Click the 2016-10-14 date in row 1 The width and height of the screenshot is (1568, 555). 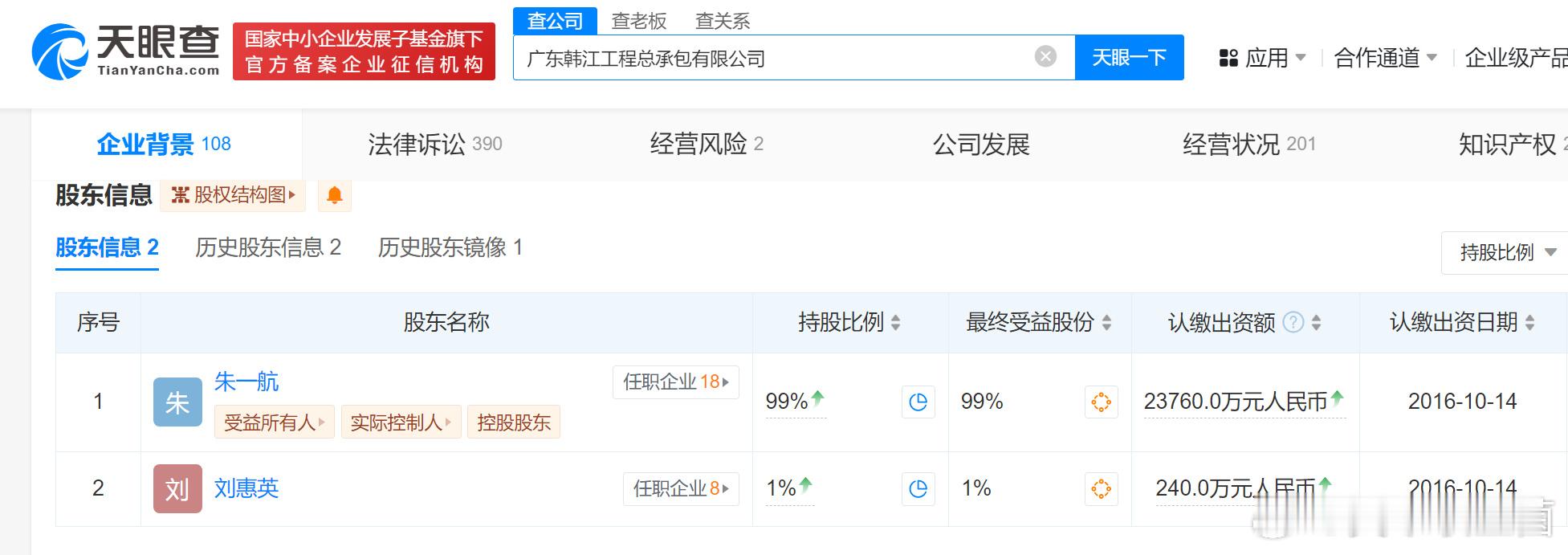tap(1462, 402)
